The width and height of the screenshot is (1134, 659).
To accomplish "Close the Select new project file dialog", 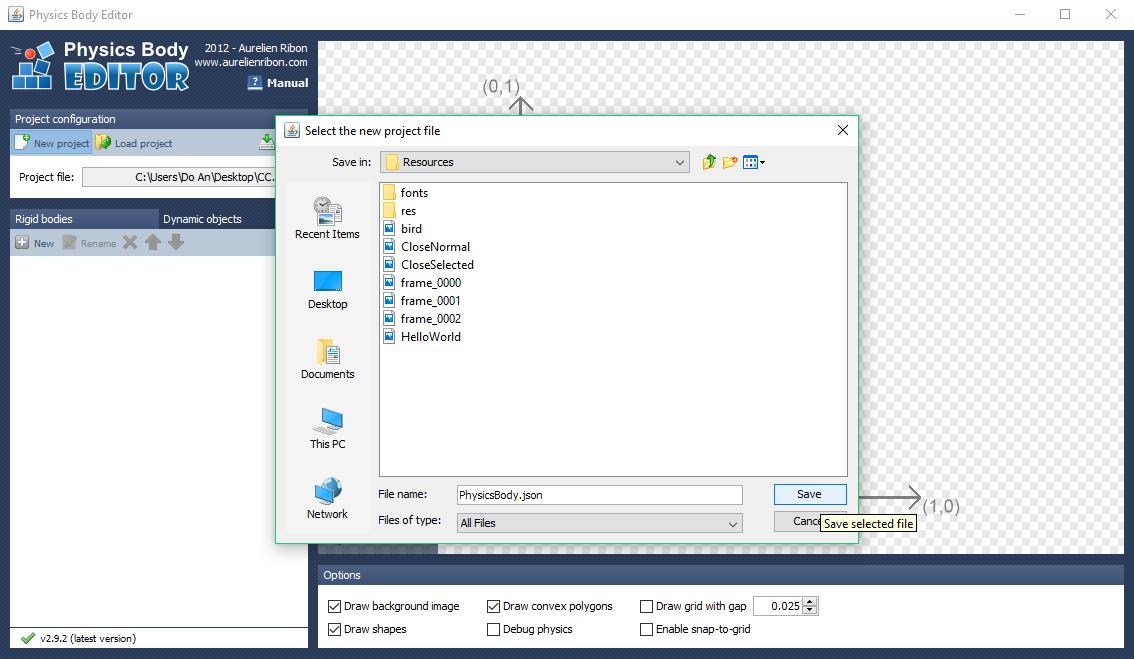I will pos(843,130).
